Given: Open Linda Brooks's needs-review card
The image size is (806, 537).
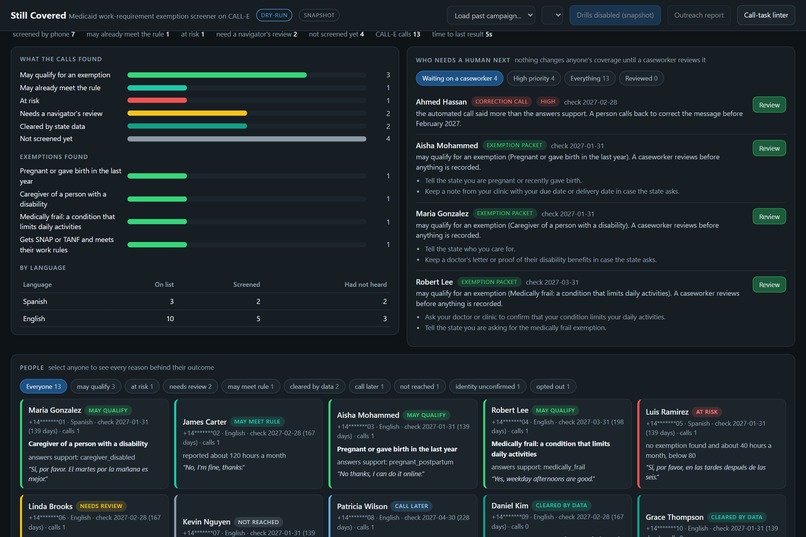Looking at the screenshot, I should [x=95, y=516].
